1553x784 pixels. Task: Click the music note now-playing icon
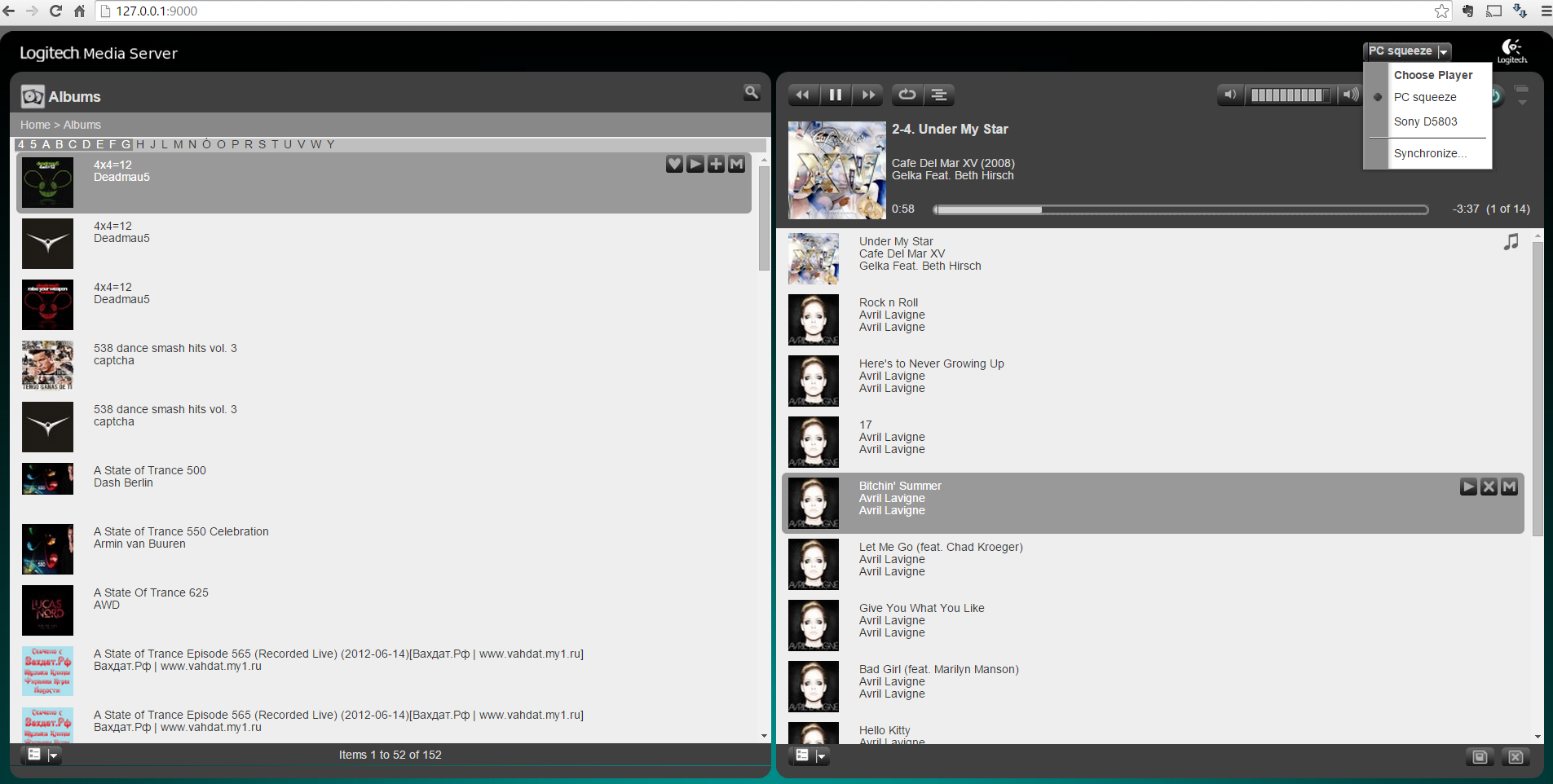coord(1511,242)
